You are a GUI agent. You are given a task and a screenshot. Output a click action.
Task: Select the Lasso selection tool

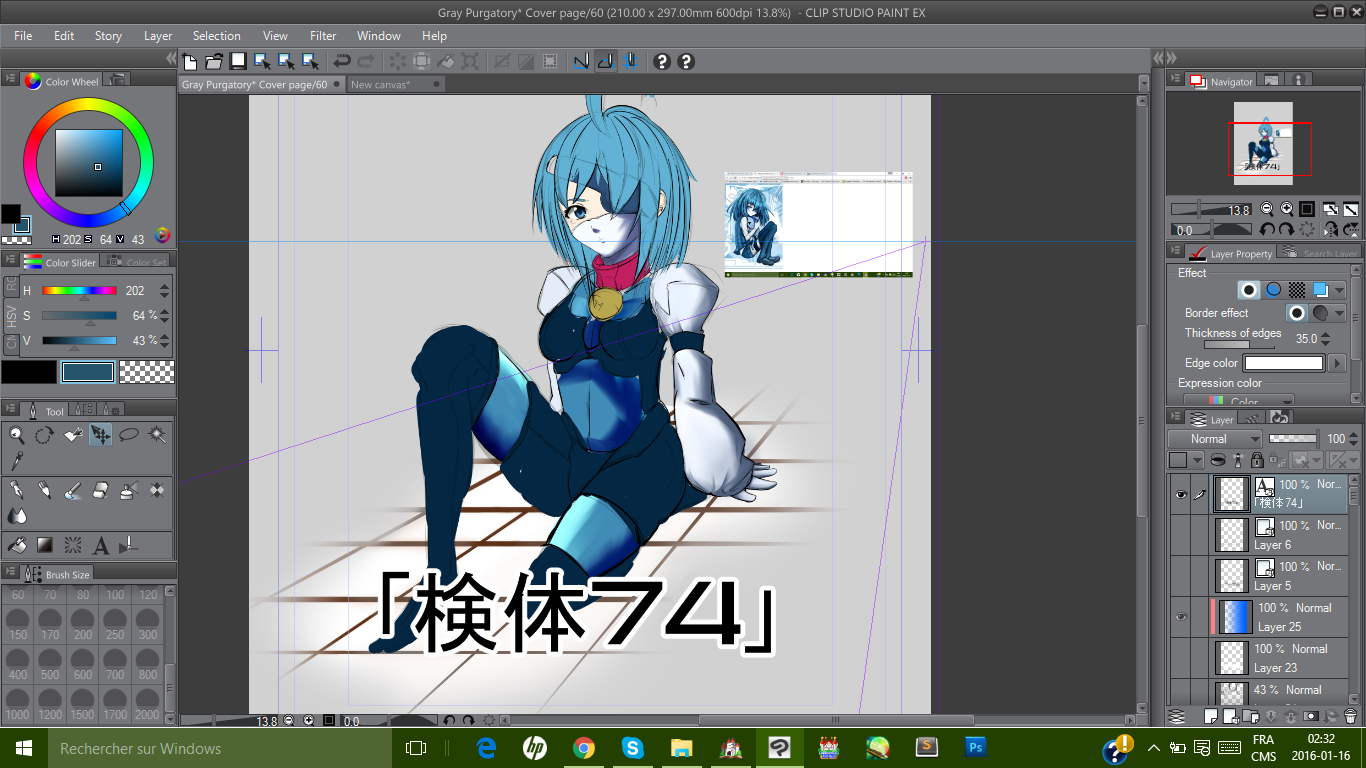pyautogui.click(x=129, y=435)
